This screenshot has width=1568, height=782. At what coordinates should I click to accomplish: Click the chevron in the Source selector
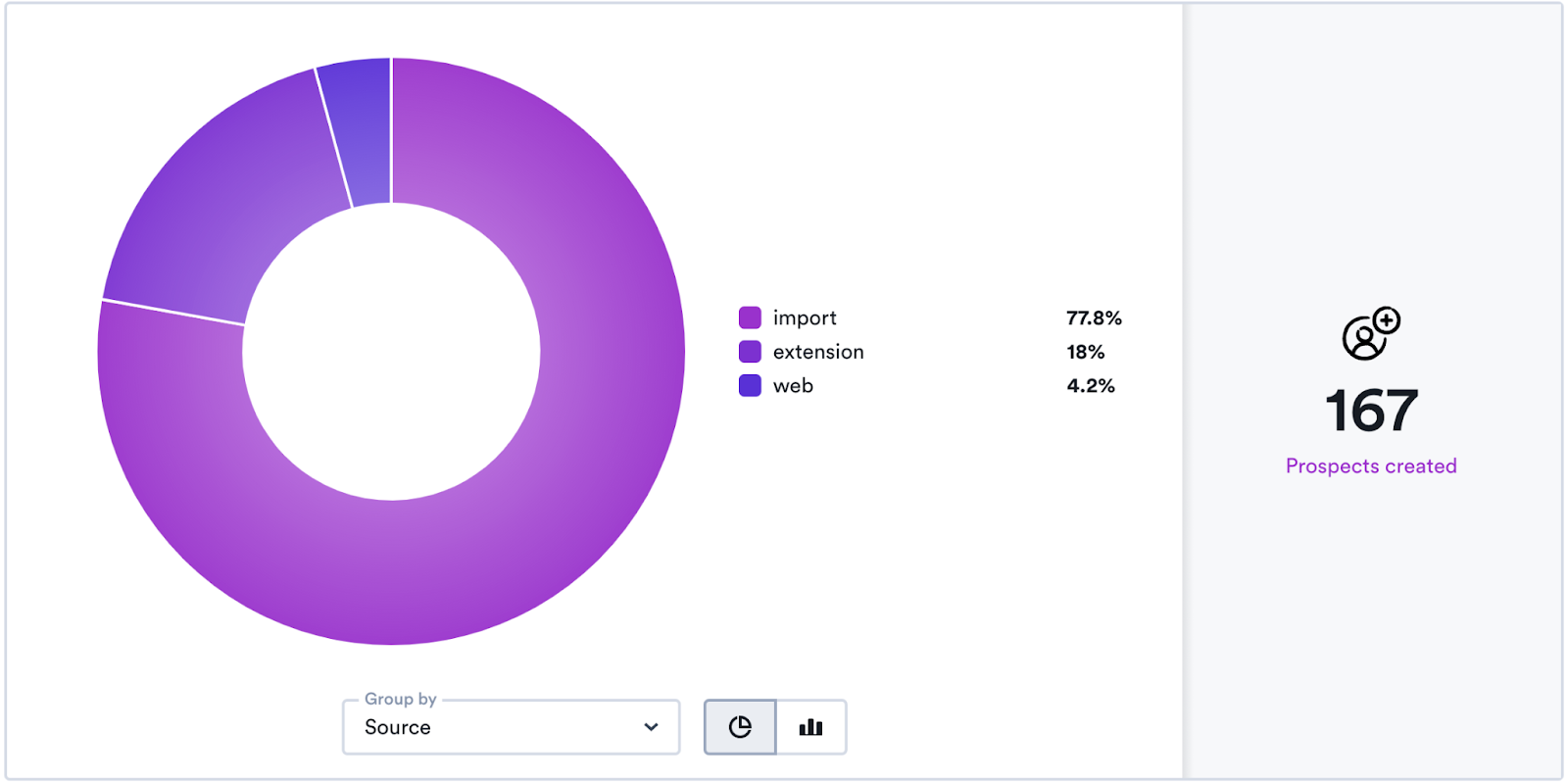[650, 726]
